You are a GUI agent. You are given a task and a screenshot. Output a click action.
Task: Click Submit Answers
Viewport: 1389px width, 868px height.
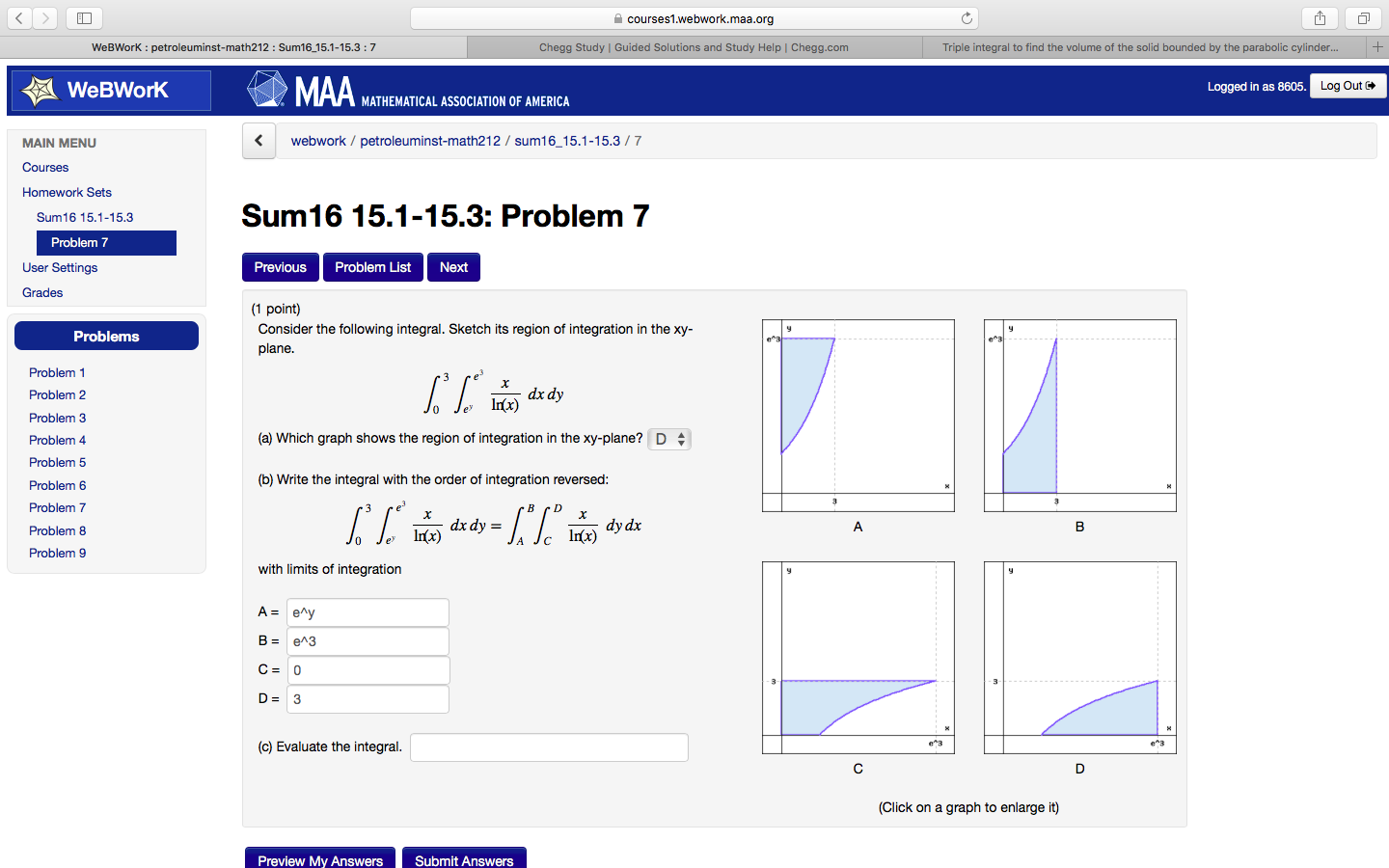(x=464, y=859)
